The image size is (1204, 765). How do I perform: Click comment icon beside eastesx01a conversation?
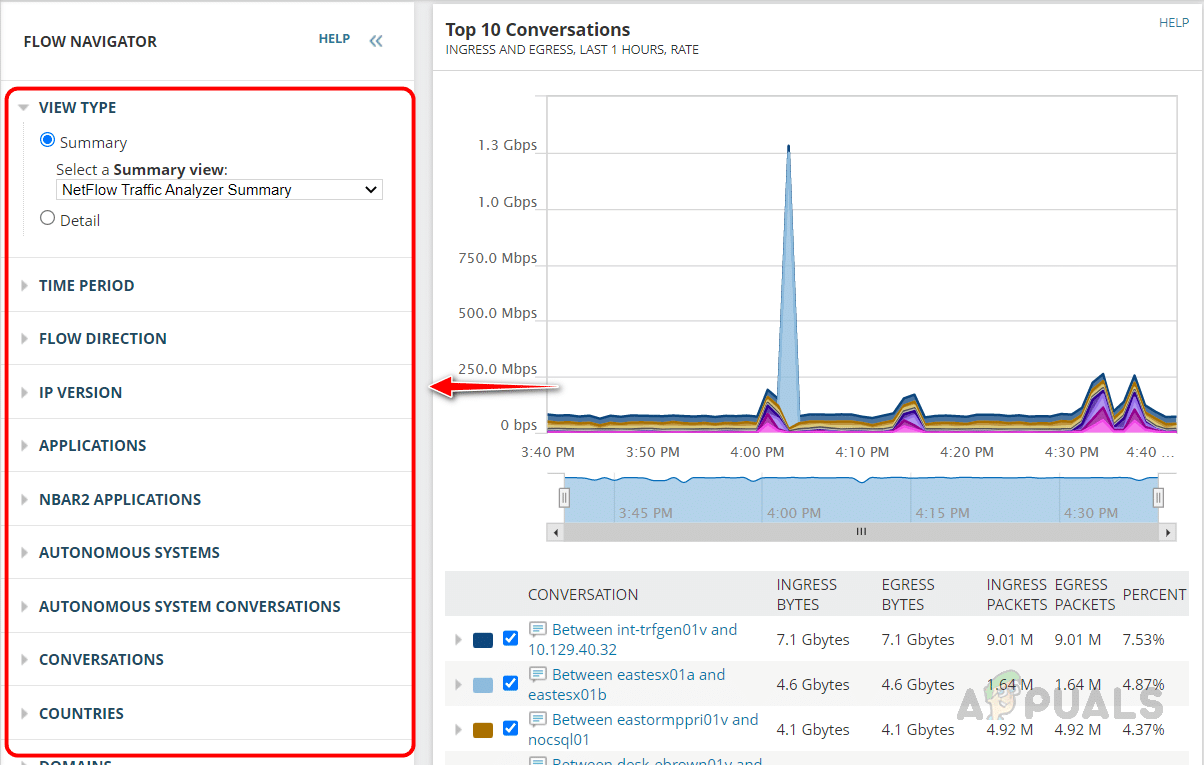(x=538, y=675)
